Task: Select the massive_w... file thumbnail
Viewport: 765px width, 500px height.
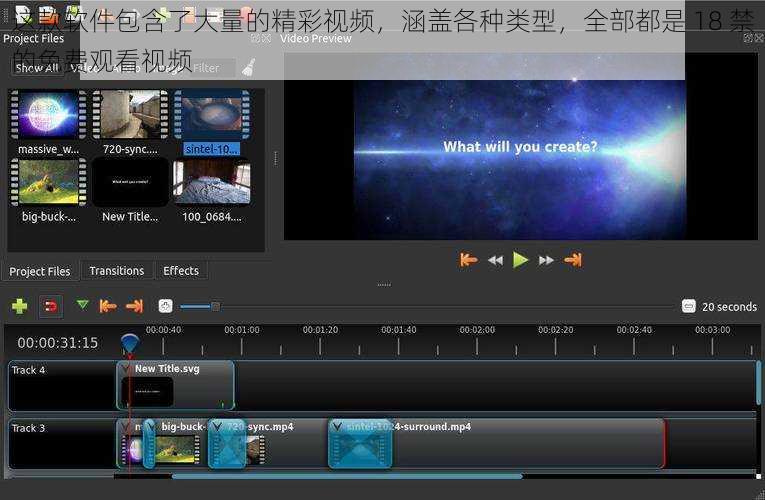Action: tap(48, 122)
